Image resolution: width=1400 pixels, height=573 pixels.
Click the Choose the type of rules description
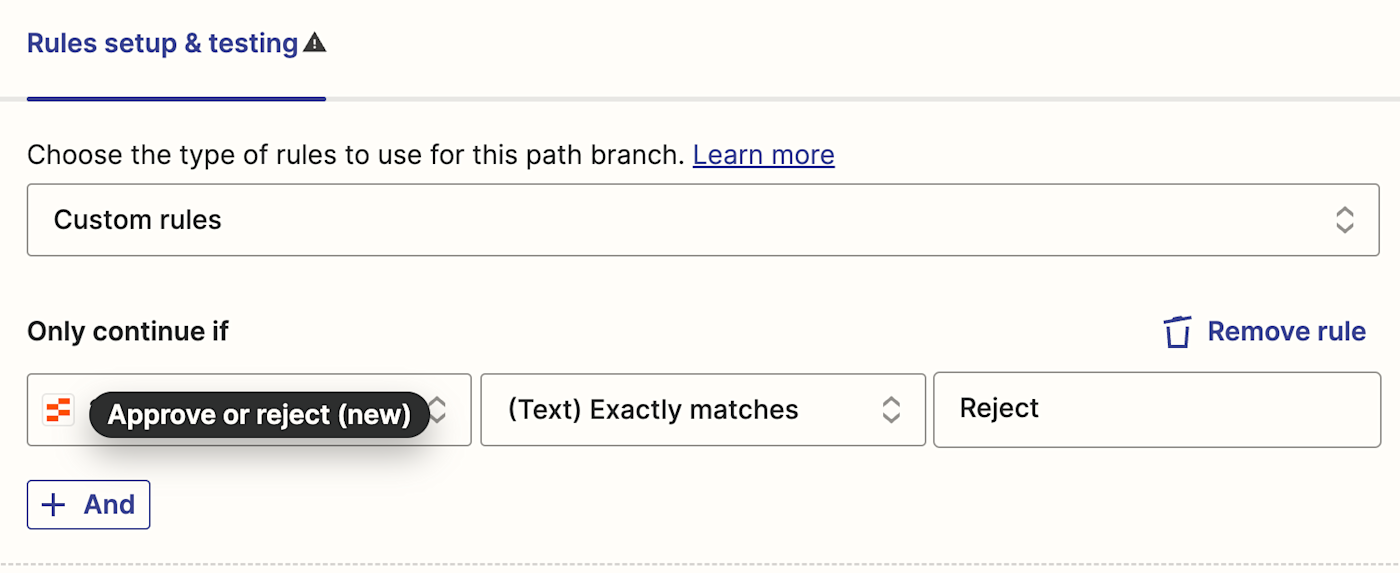click(x=356, y=155)
